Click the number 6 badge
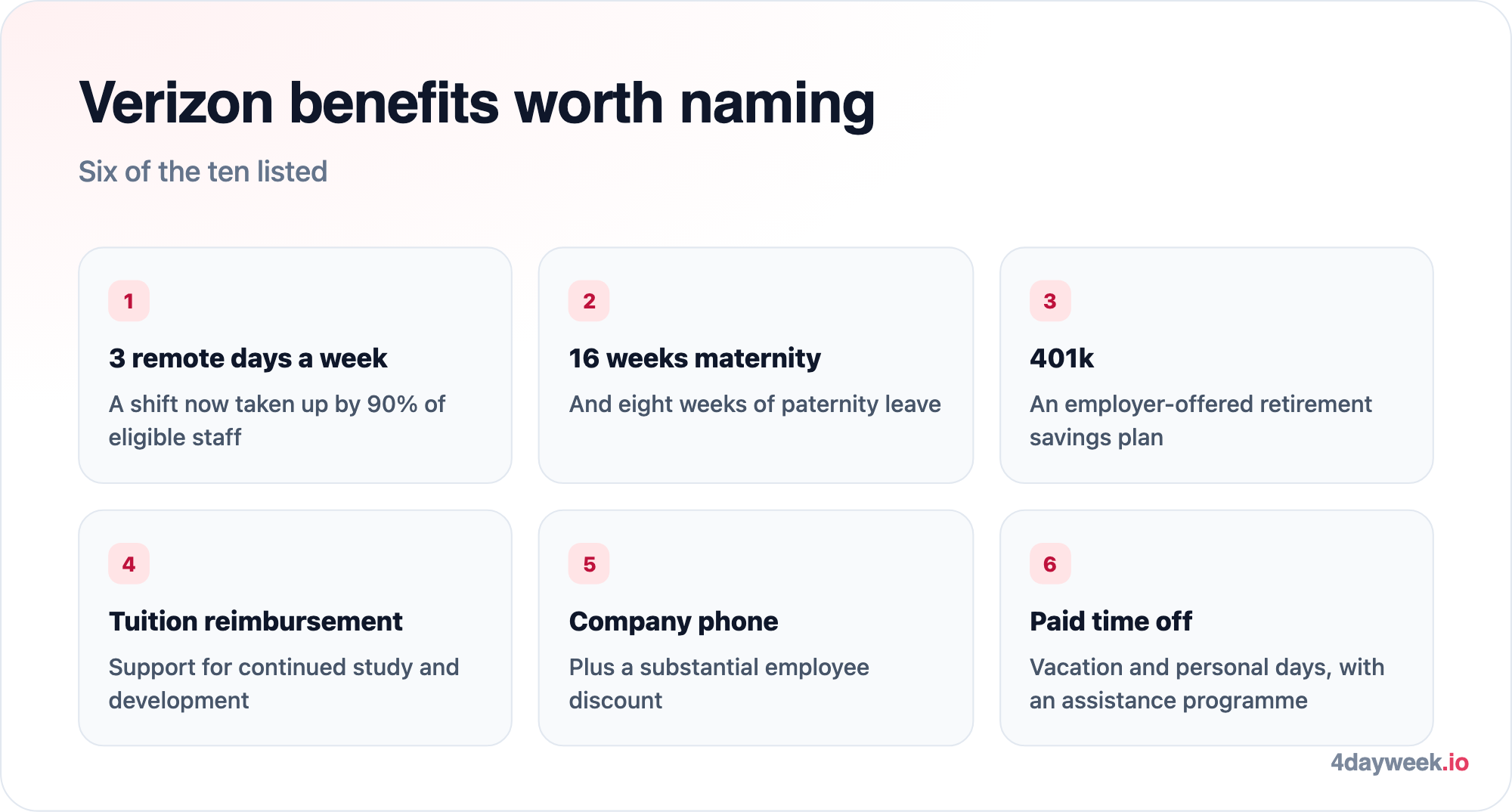The image size is (1512, 812). click(1050, 564)
